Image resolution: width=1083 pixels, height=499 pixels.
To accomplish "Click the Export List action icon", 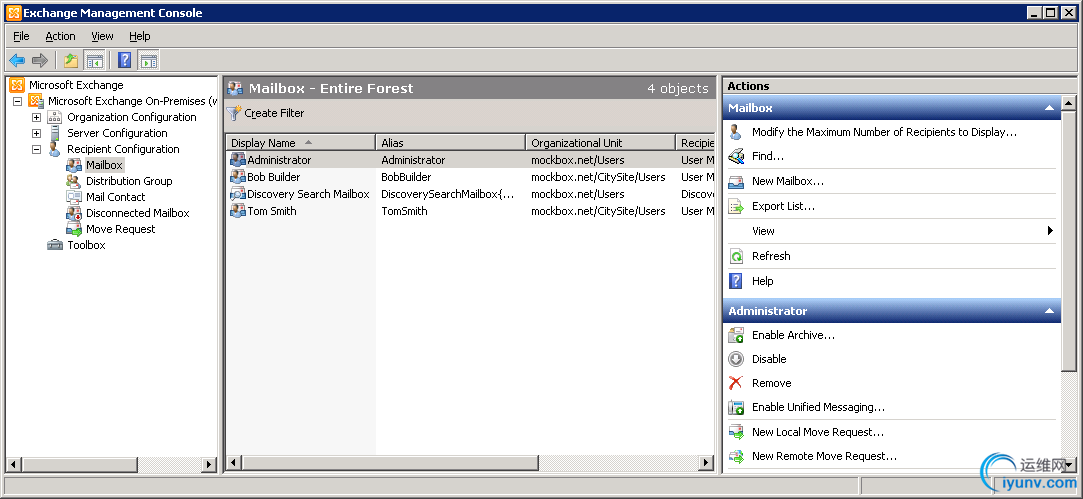I will [736, 206].
